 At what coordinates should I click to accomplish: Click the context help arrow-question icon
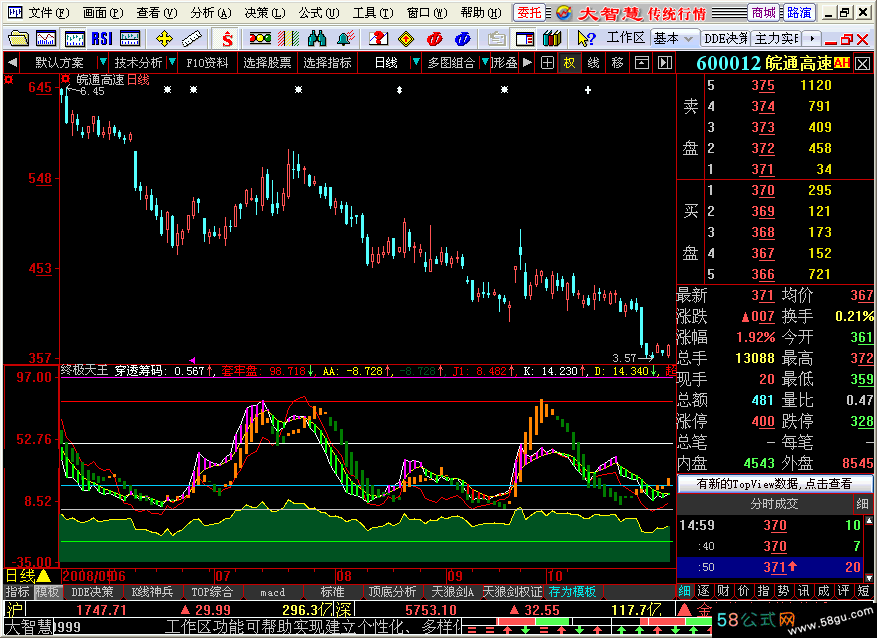coord(586,39)
